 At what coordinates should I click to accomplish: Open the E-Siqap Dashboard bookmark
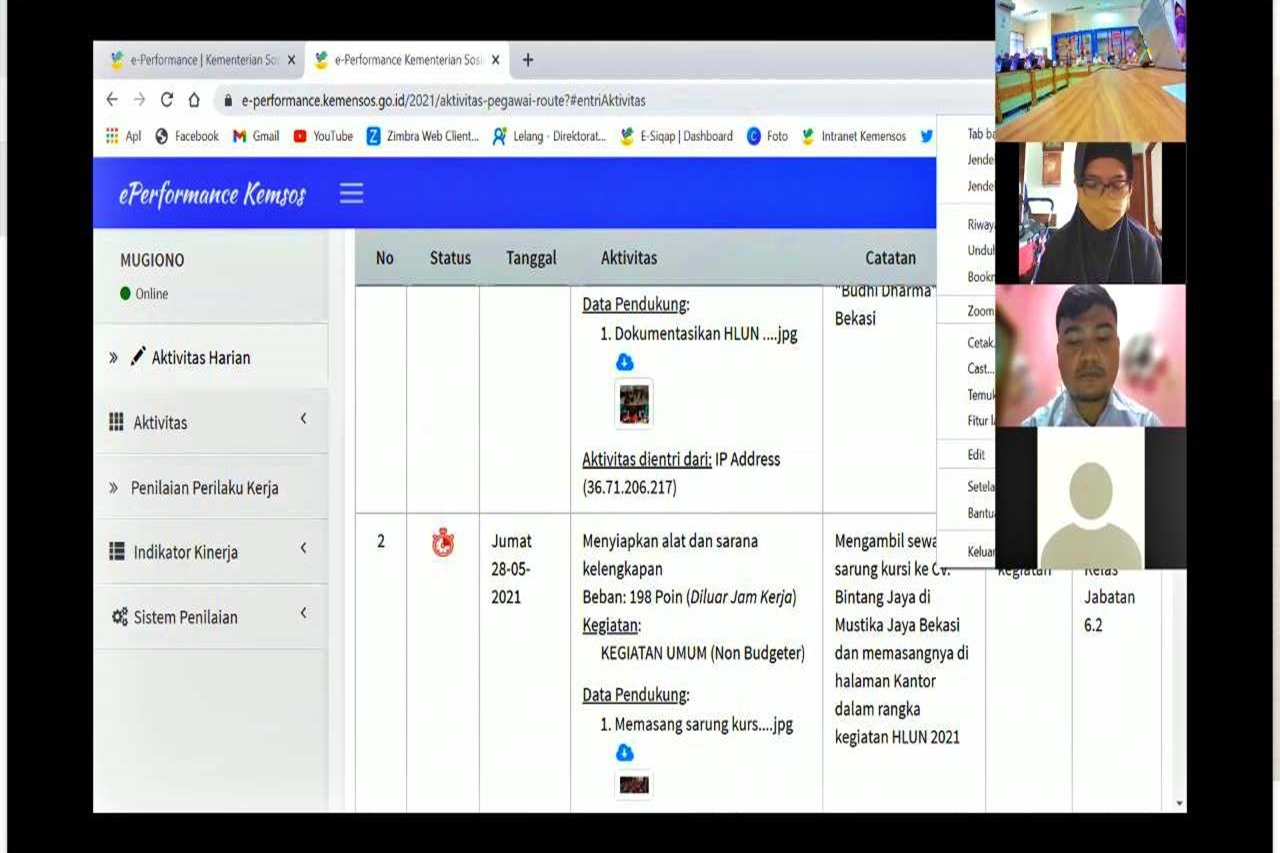677,136
